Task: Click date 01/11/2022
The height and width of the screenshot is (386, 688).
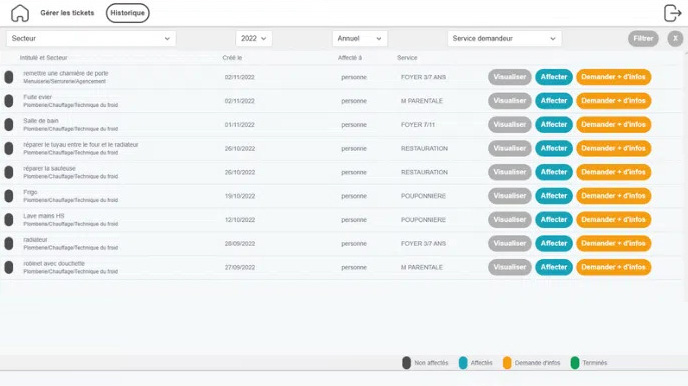Action: click(240, 125)
